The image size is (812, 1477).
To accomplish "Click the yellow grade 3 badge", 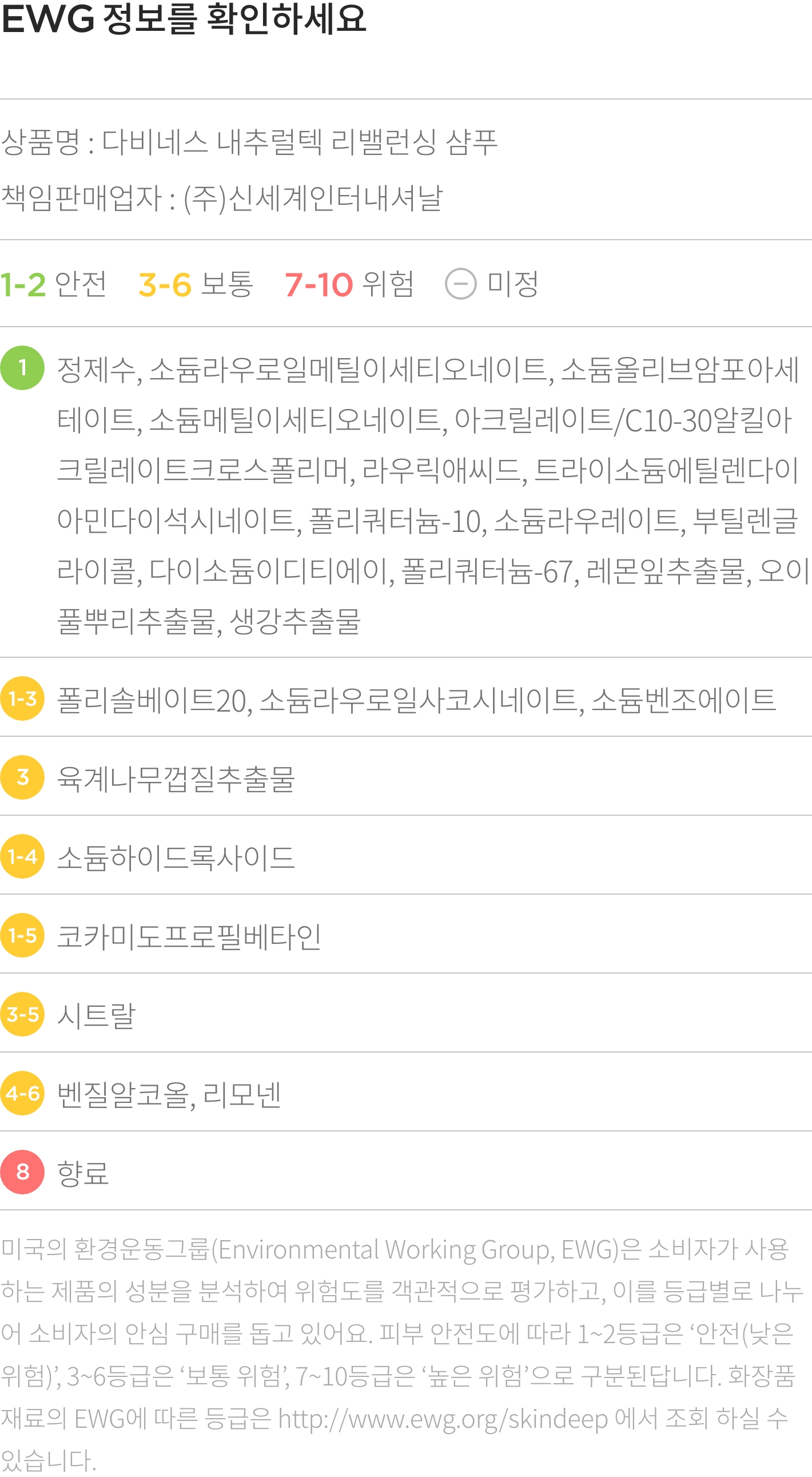I will (22, 777).
